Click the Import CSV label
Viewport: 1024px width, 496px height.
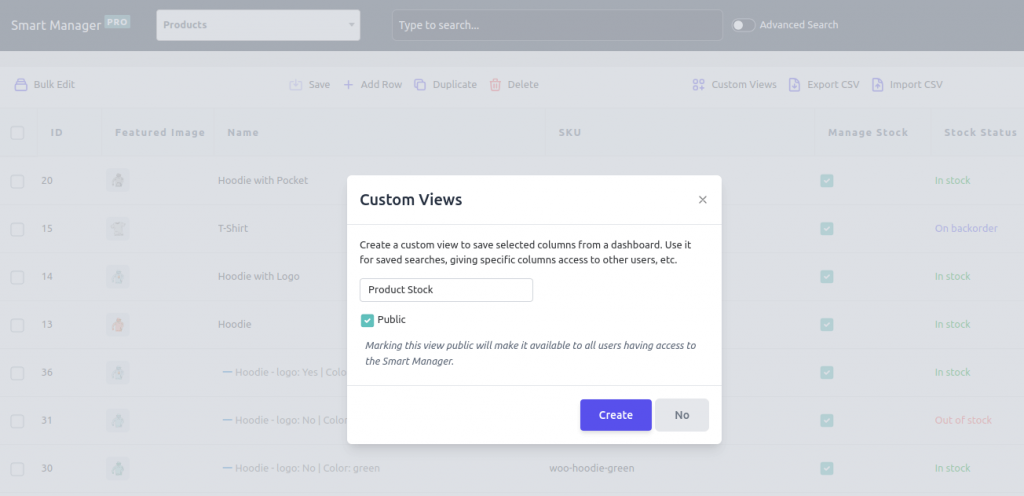[916, 85]
